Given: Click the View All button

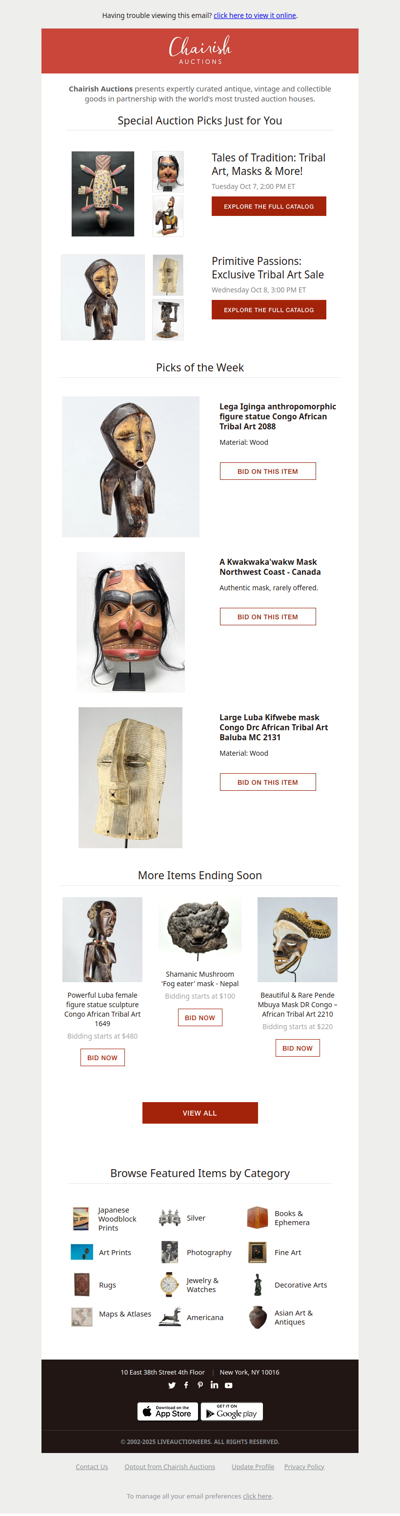Looking at the screenshot, I should [x=200, y=1113].
